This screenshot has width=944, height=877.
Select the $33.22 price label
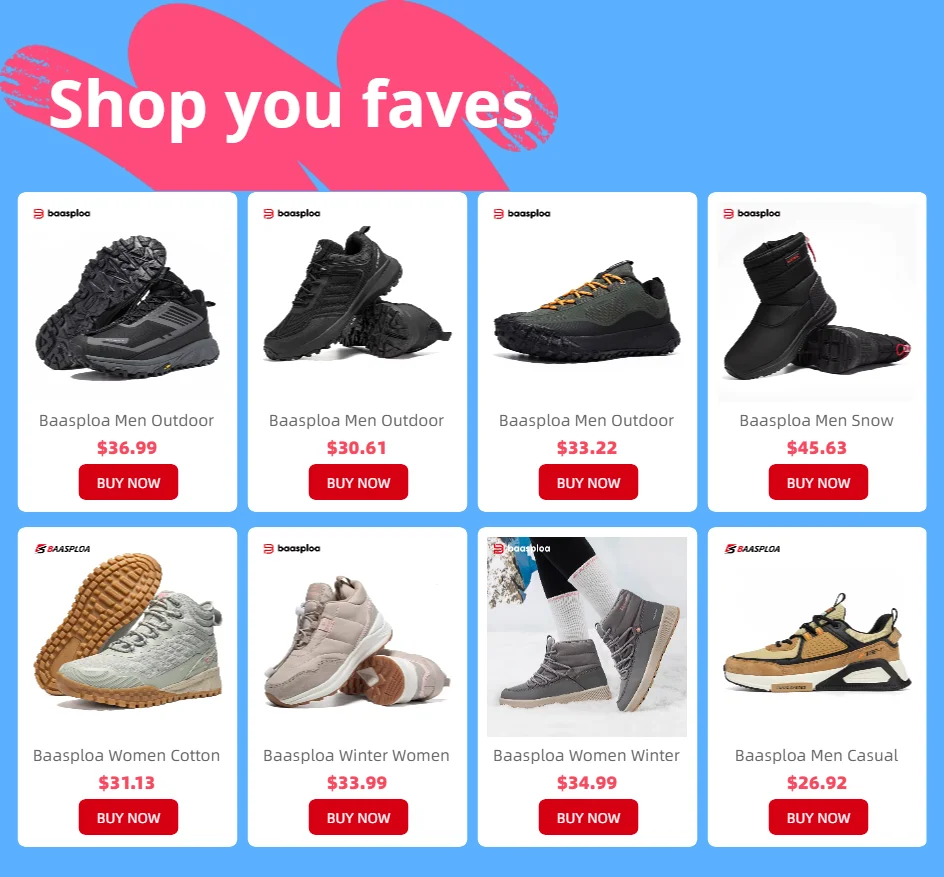pos(587,448)
